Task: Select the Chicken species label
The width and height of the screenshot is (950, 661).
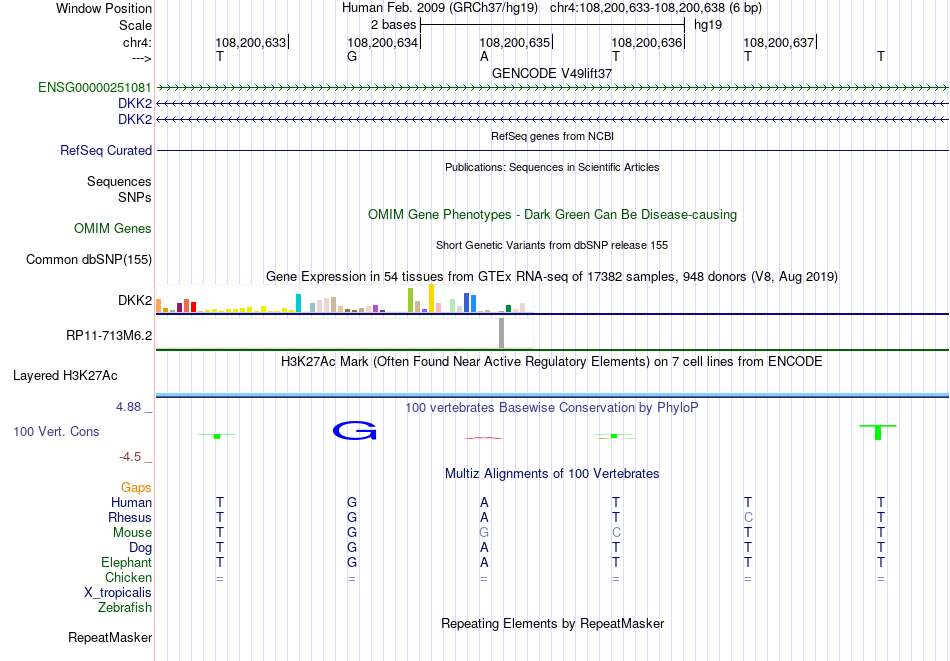Action: click(x=128, y=577)
